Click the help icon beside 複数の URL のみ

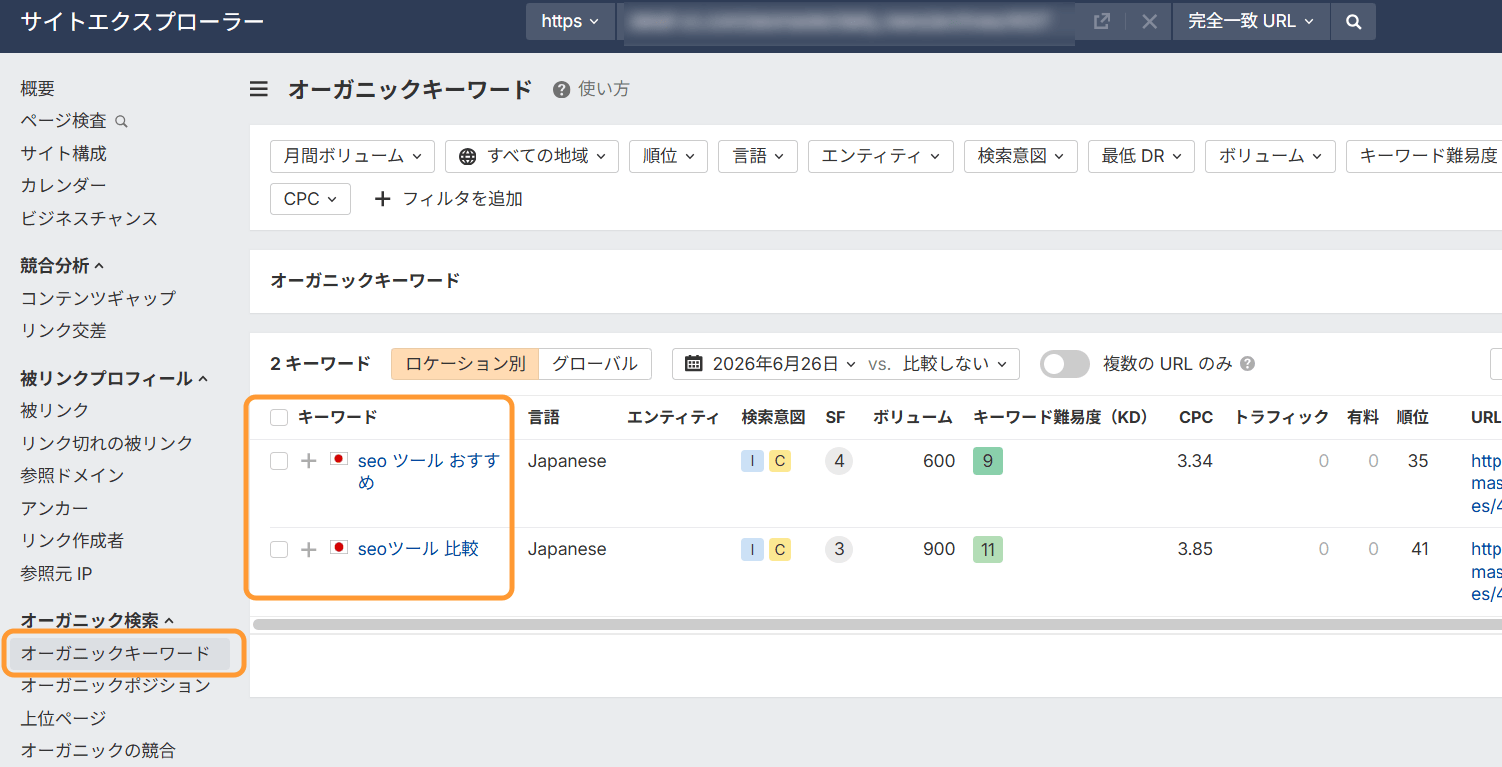1247,364
